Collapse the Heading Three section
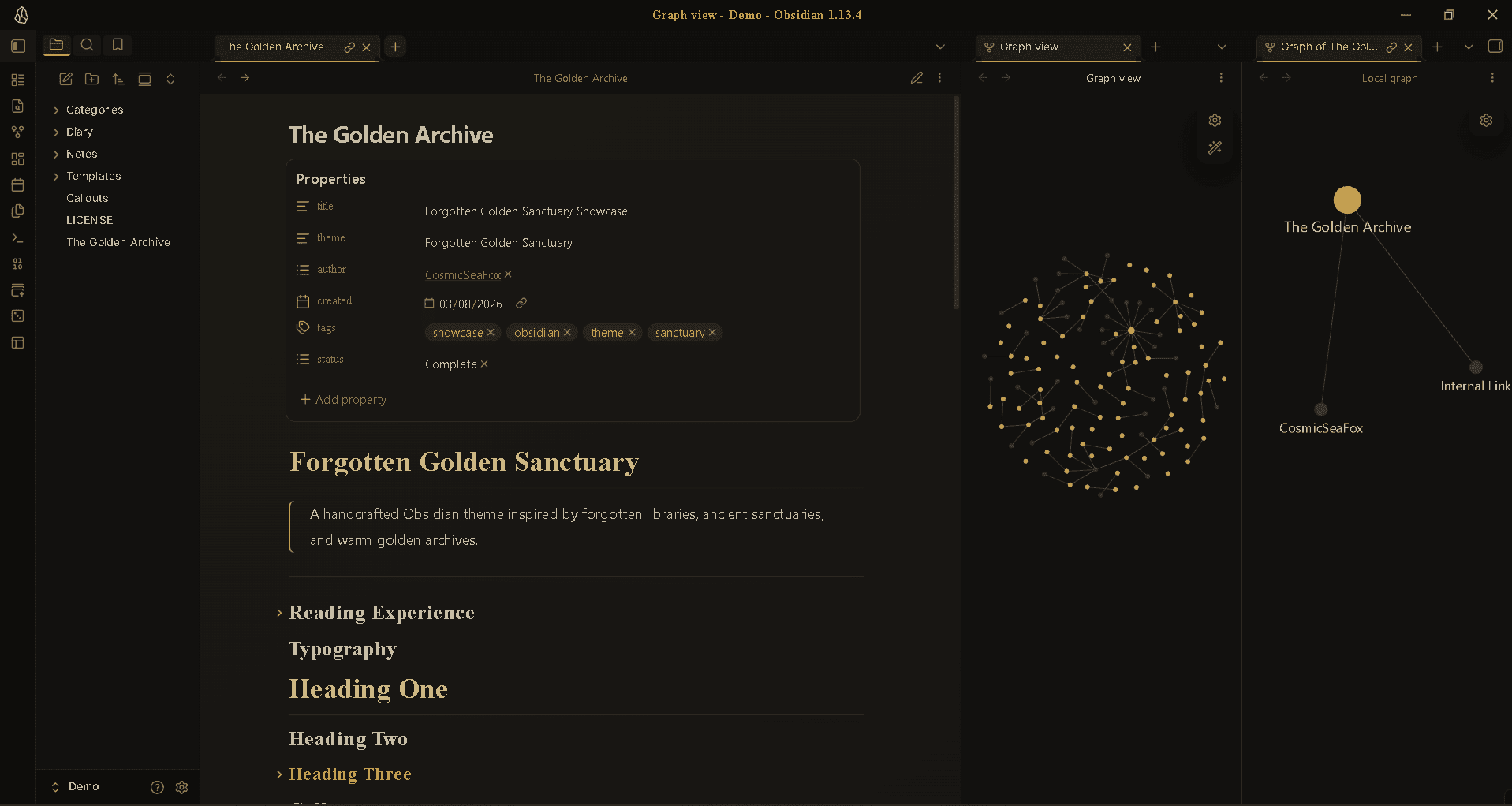The width and height of the screenshot is (1512, 806). pos(279,774)
